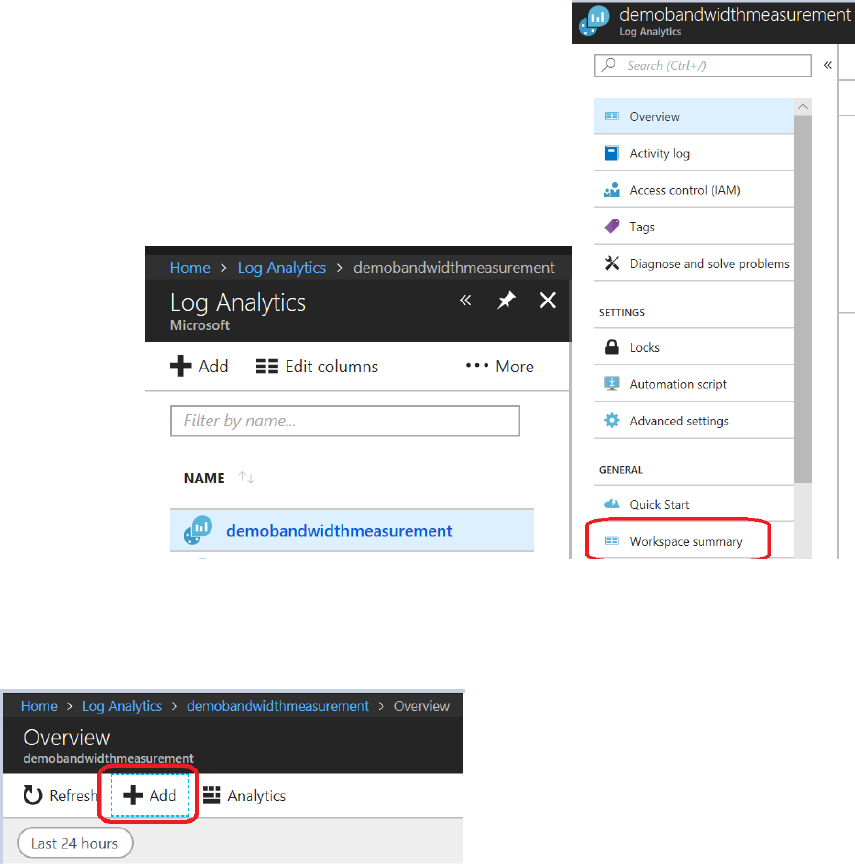This screenshot has height=864, width=855.
Task: Close the Log Analytics blade
Action: click(x=548, y=300)
